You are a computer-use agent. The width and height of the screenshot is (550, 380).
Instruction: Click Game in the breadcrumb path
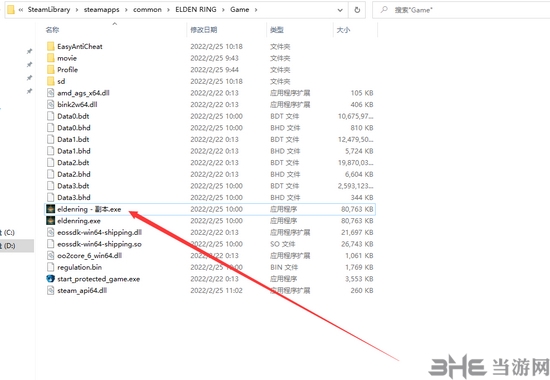[240, 9]
